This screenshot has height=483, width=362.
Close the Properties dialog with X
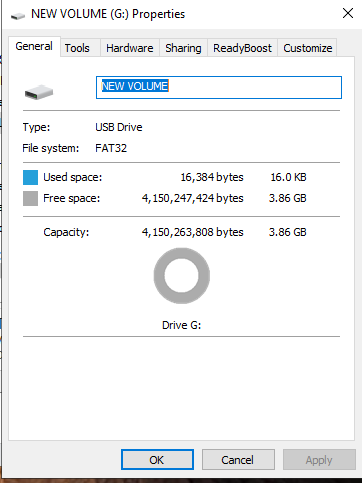coord(348,13)
